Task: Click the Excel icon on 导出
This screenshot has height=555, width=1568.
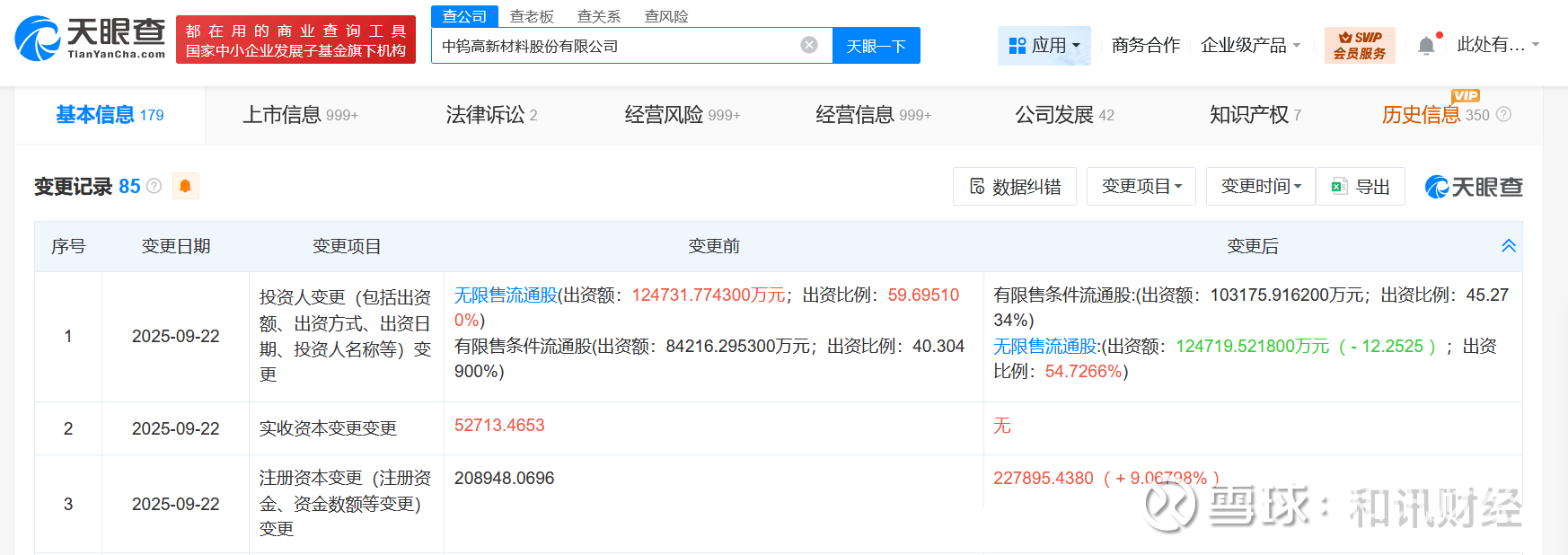Action: [1339, 186]
